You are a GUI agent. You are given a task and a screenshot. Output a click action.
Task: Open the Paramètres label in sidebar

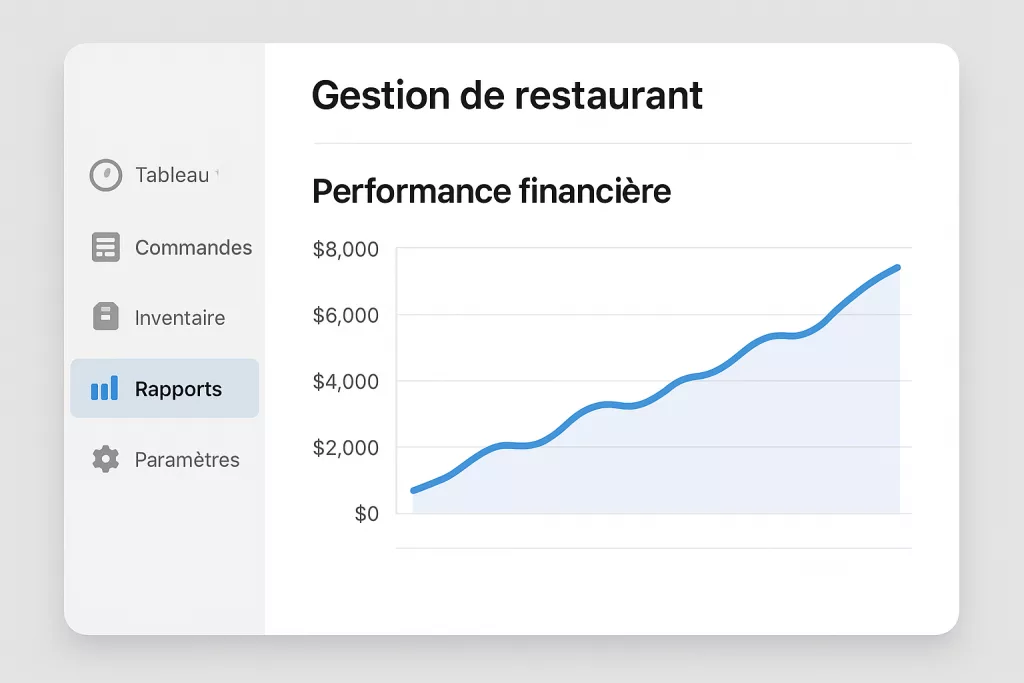(187, 460)
